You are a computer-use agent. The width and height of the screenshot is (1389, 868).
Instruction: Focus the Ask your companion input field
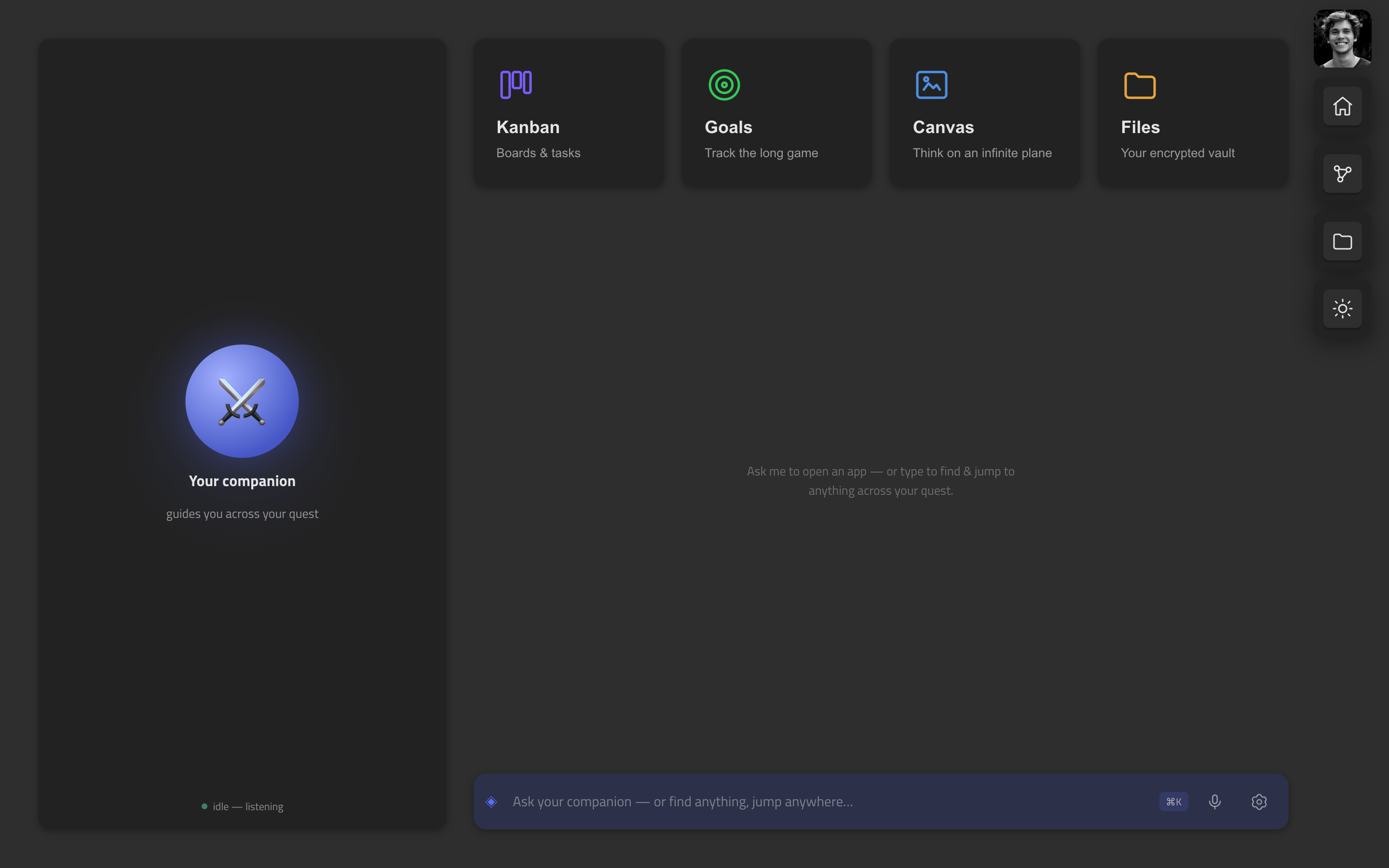point(827,801)
